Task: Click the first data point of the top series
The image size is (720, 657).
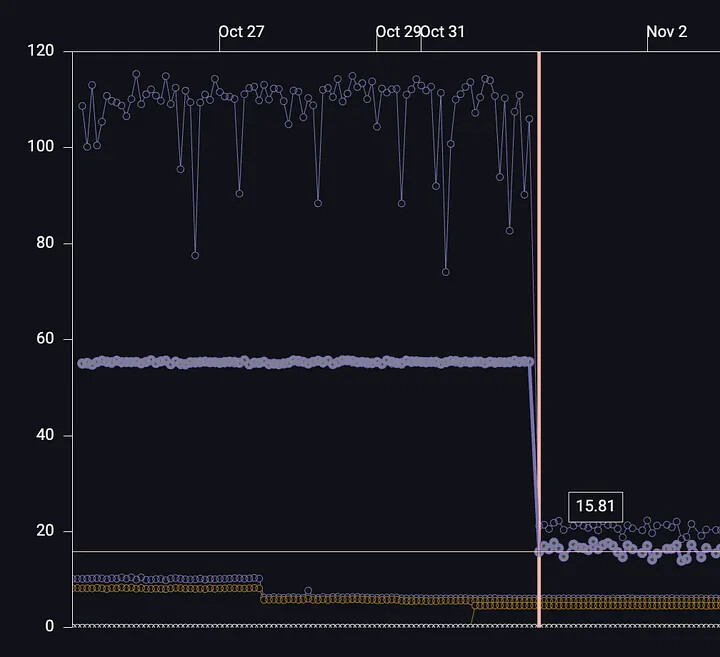Action: [x=83, y=106]
